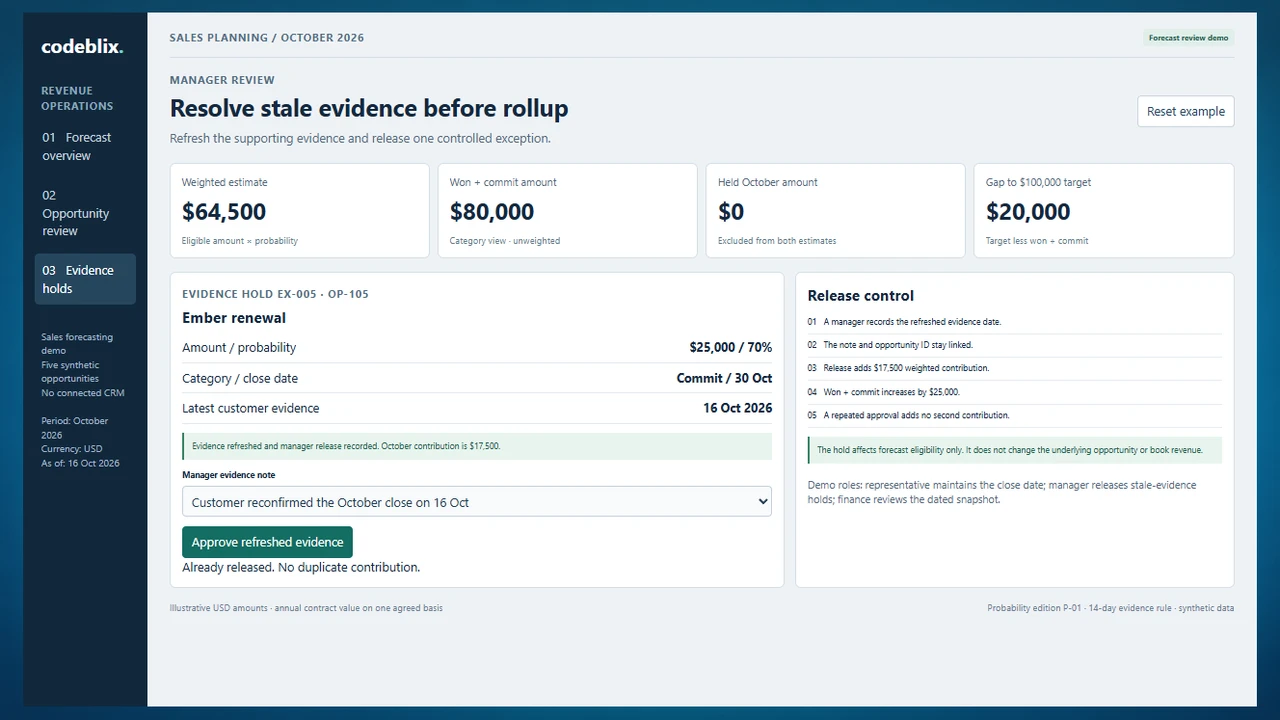Click the Demo roles description text
Screen dimensions: 1280x720
(x=1002, y=492)
